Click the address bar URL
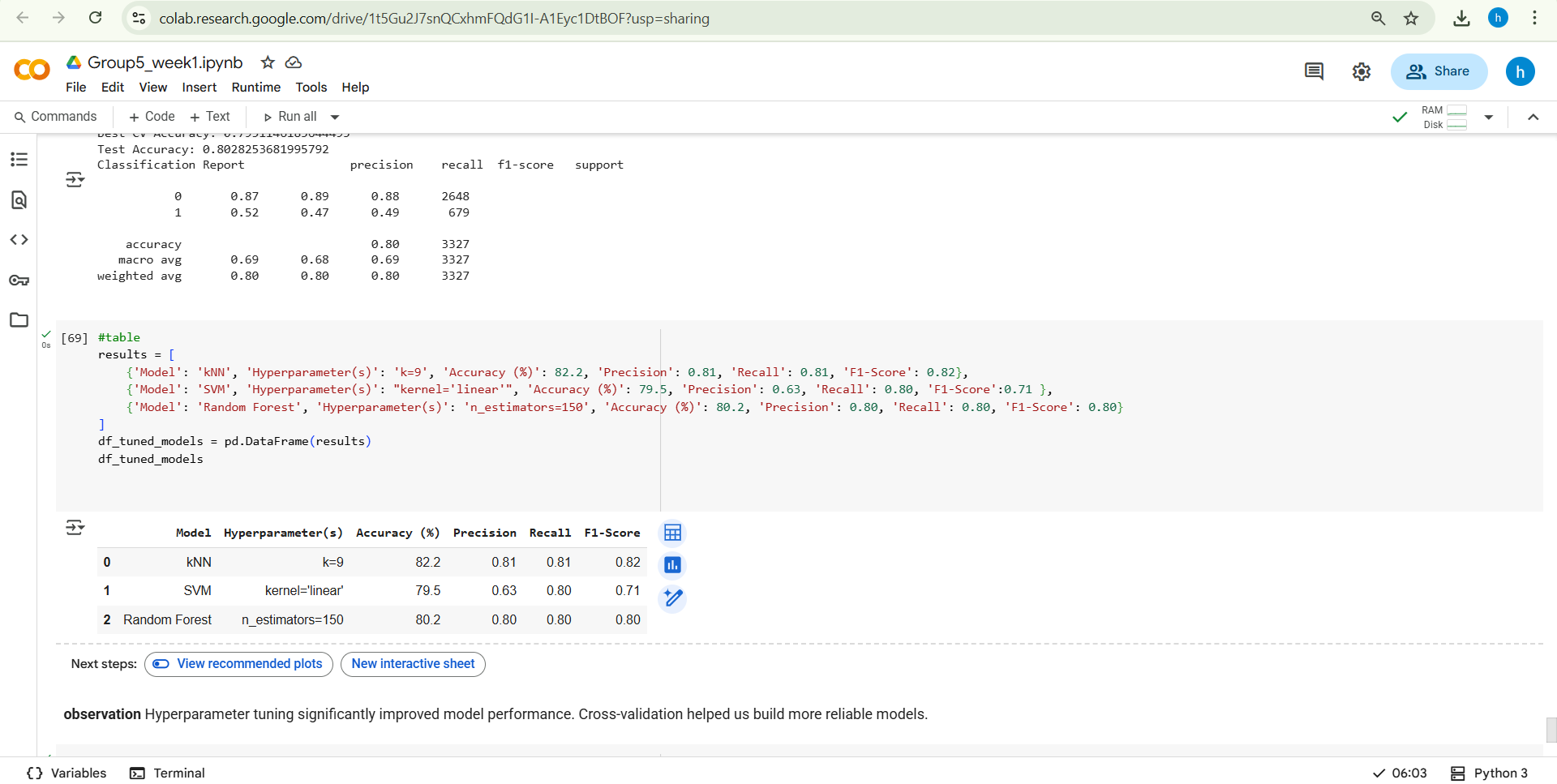Image resolution: width=1557 pixels, height=784 pixels. click(x=434, y=18)
